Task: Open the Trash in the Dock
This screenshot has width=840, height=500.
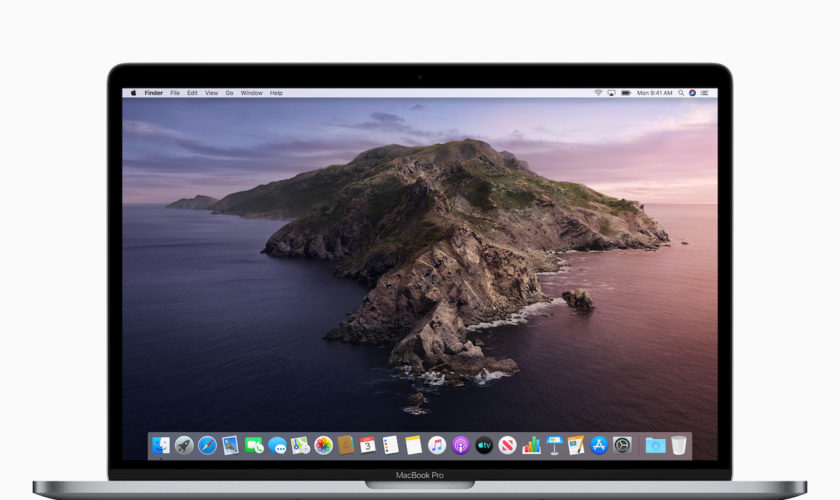Action: [679, 445]
